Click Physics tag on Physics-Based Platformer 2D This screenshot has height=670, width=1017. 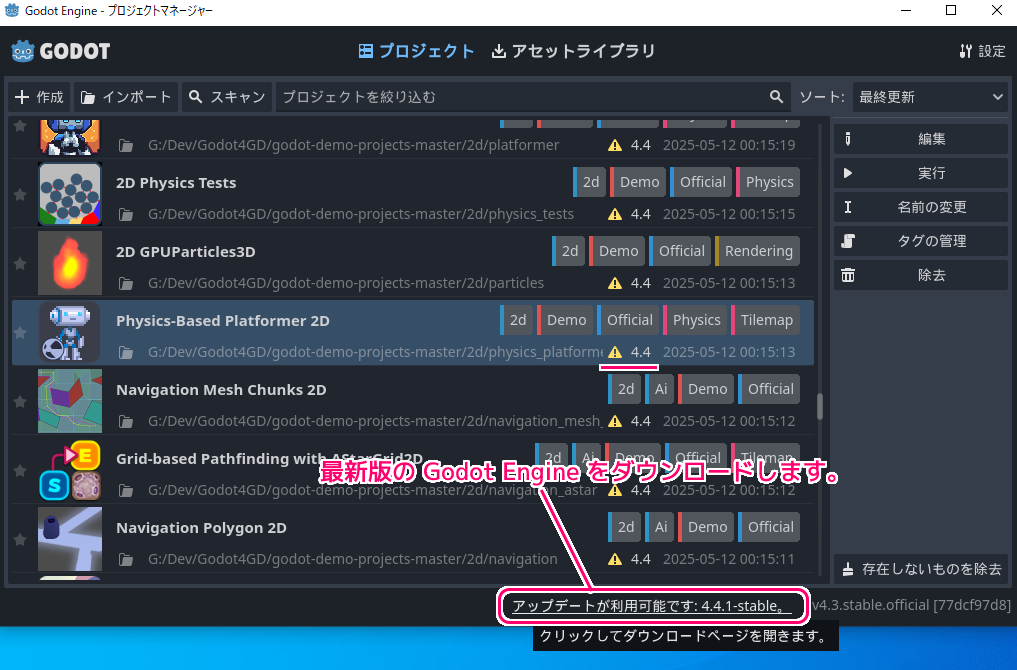(x=695, y=320)
